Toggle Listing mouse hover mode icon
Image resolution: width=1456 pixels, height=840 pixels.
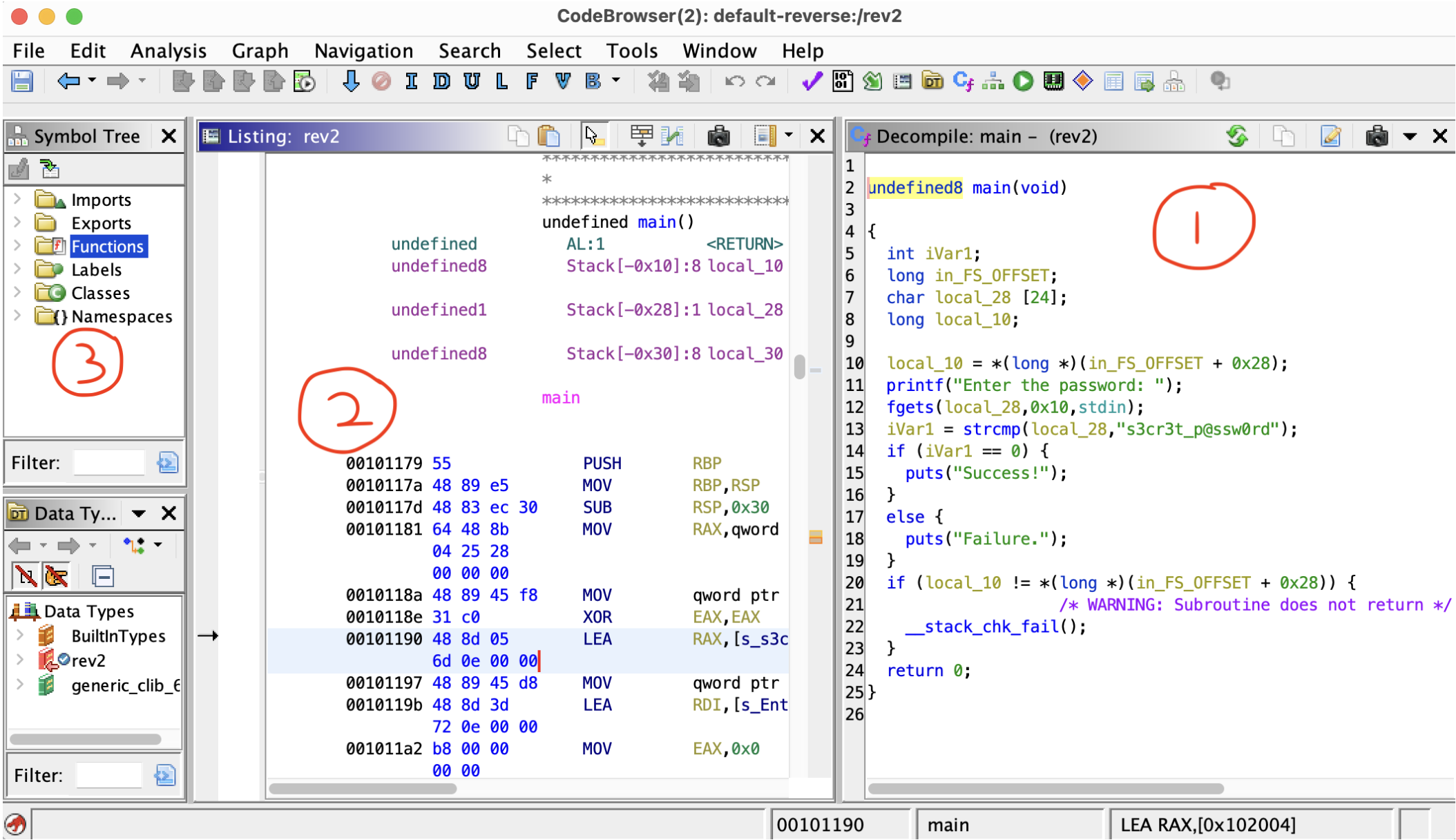pyautogui.click(x=593, y=135)
